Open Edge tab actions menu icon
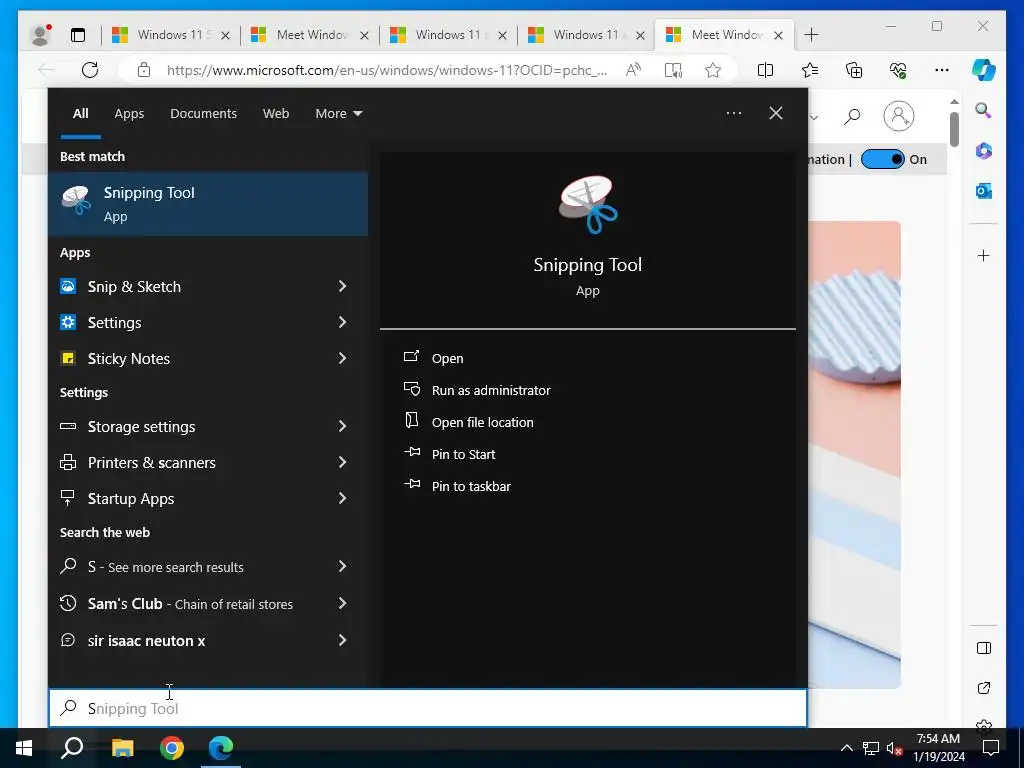The height and width of the screenshot is (768, 1024). tap(78, 35)
